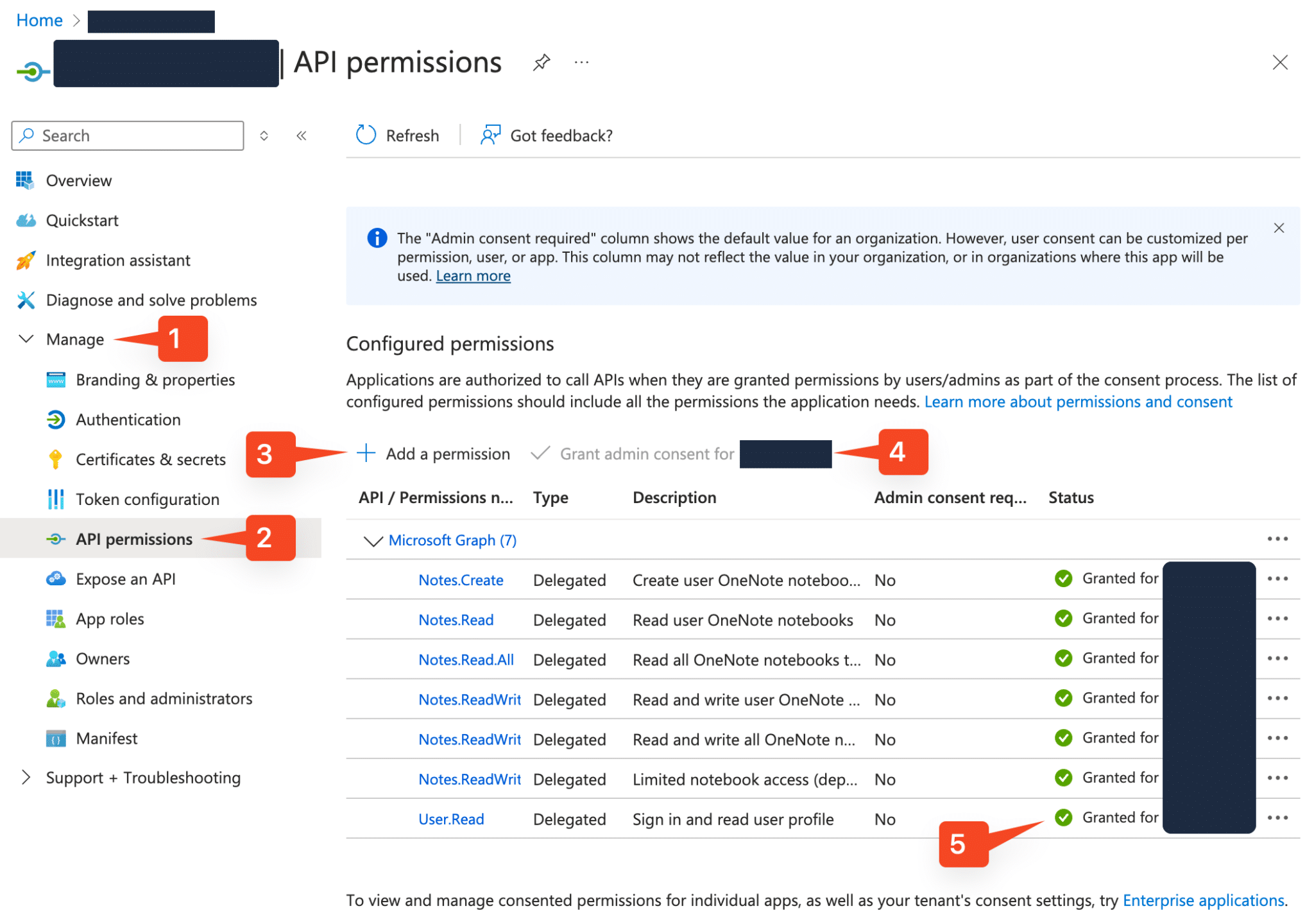Open the more options ellipsis menu

(581, 62)
